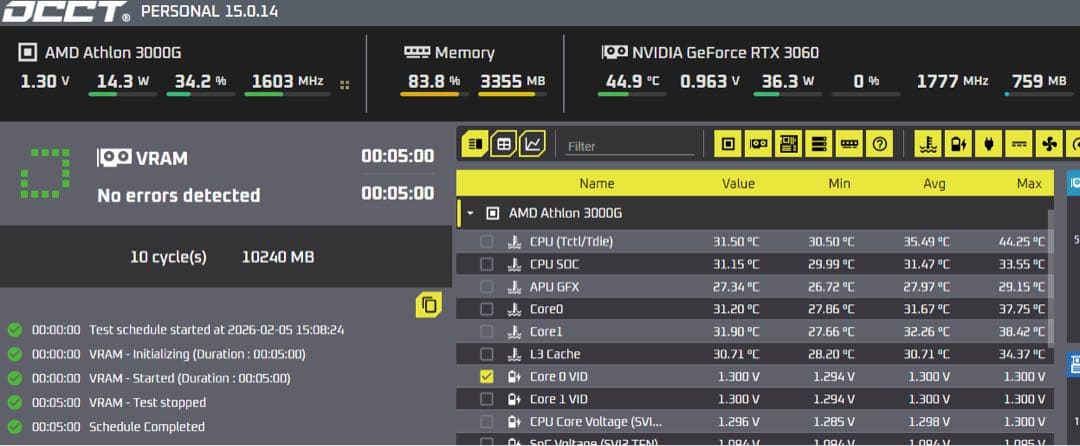Screen dimensions: 1080x446
Task: Click the CPU icon beside AMD Athlon 3000G header
Action: [28, 52]
